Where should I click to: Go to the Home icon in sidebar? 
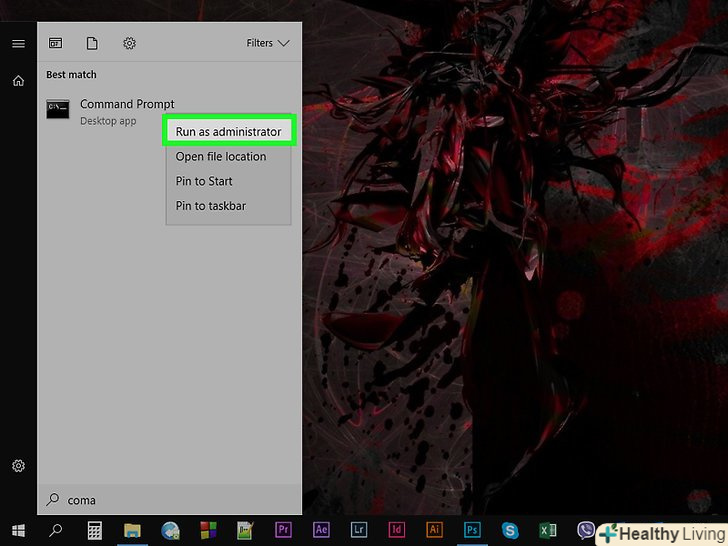[x=19, y=81]
